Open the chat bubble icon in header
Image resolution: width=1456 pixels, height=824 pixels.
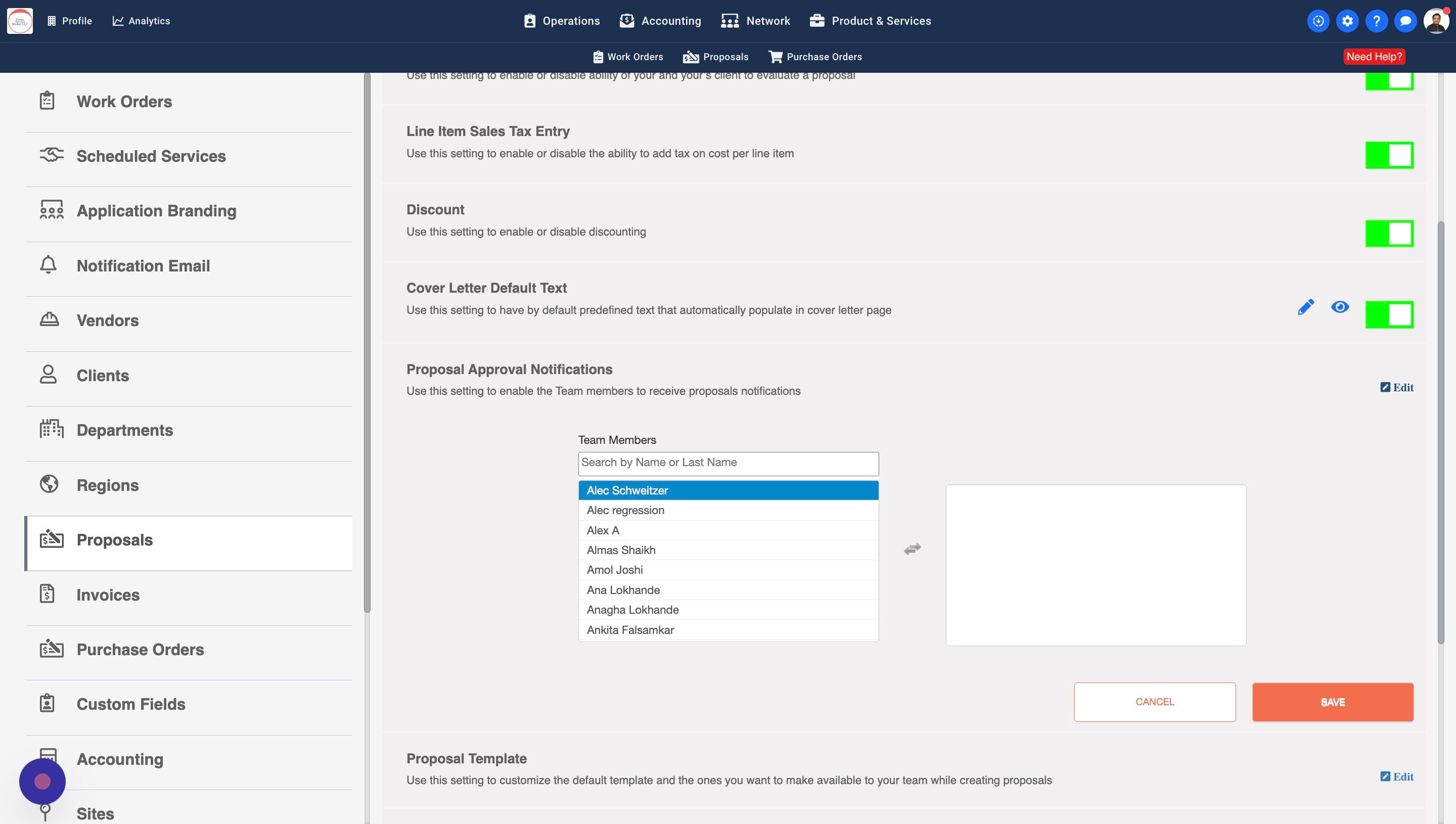1405,21
